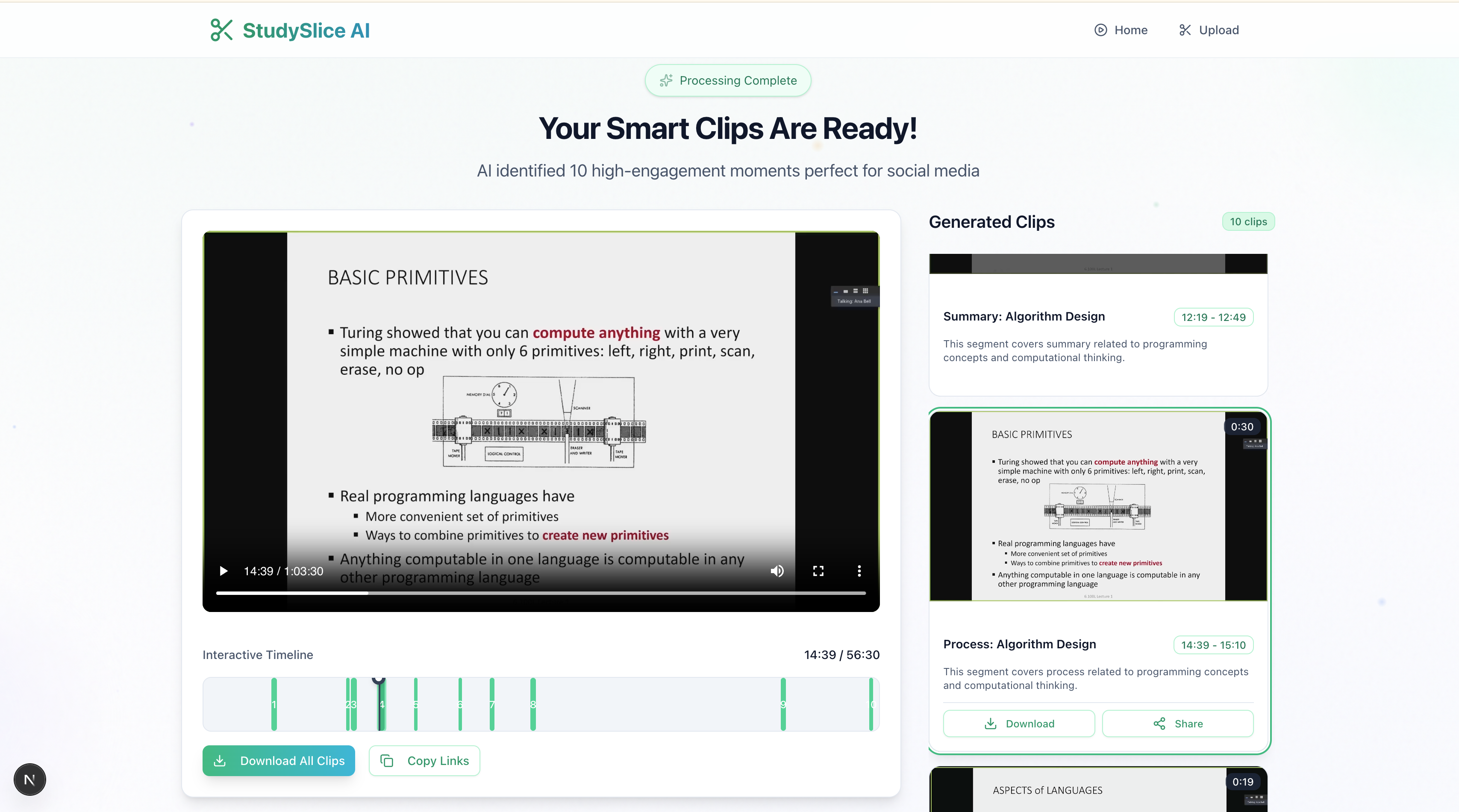Jump to timeline marker 1
Viewport: 1459px width, 812px height.
pos(274,704)
